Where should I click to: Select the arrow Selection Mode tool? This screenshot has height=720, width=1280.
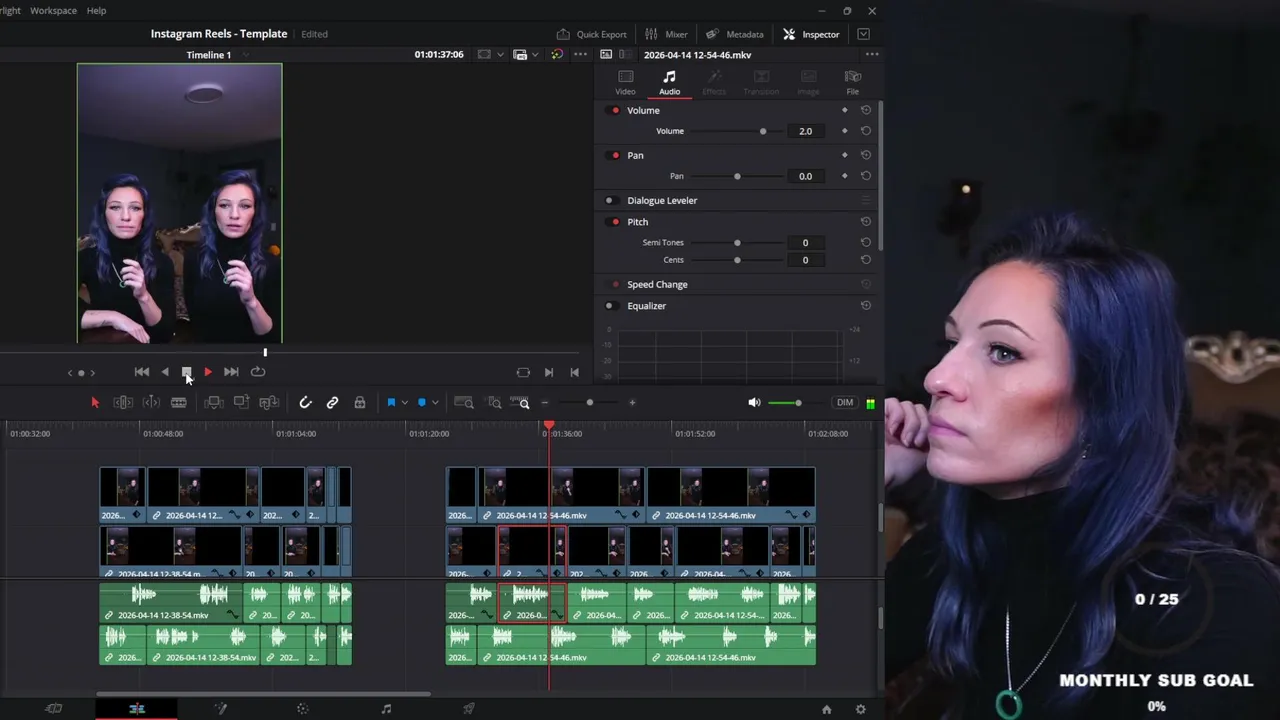tap(95, 402)
